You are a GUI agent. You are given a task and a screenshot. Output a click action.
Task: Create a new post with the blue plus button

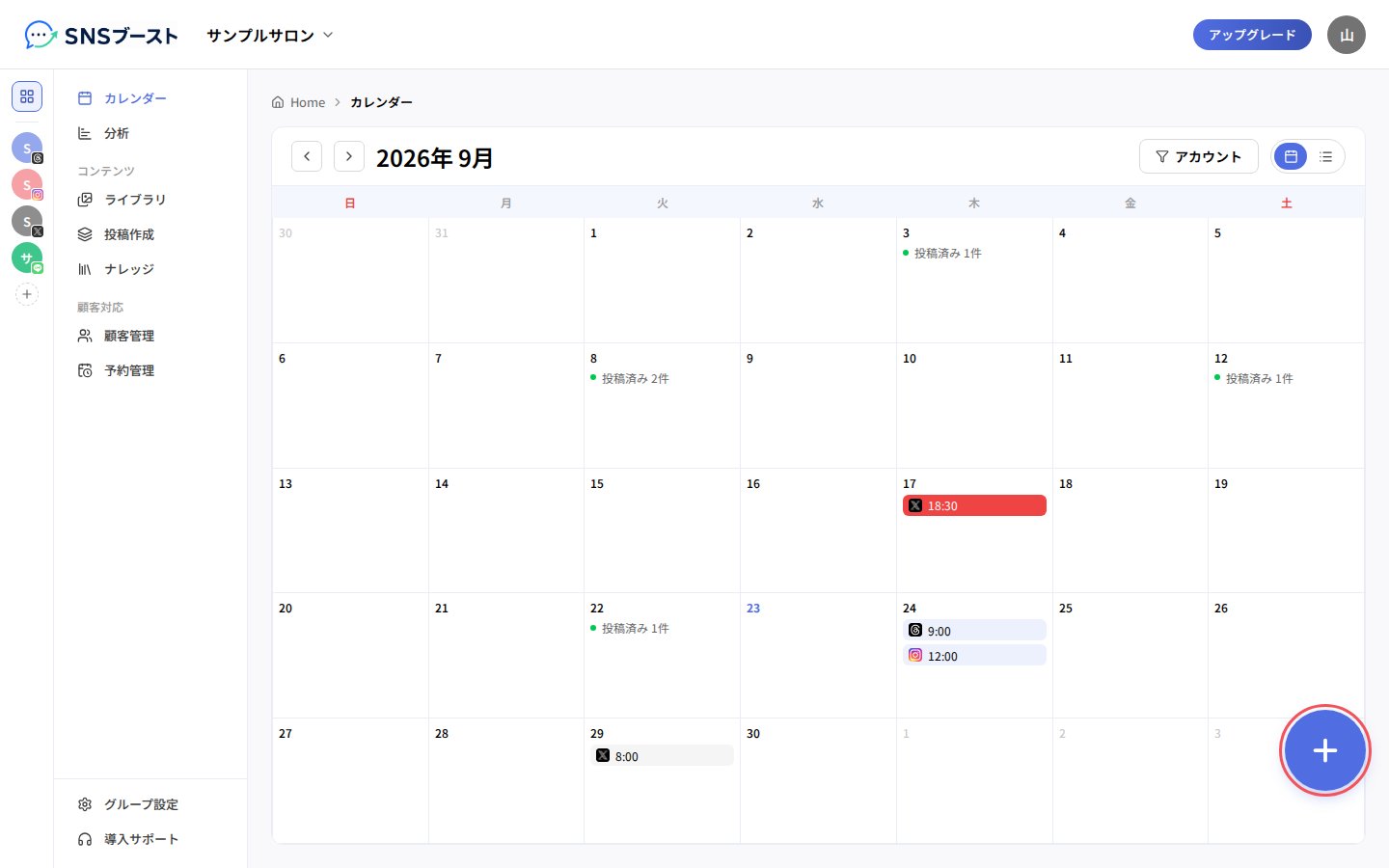tap(1325, 750)
